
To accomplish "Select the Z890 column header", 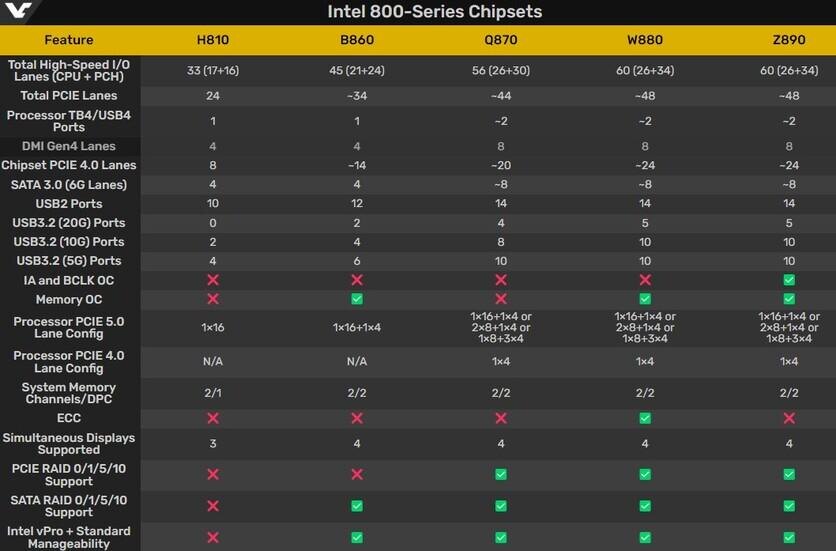I will coord(789,40).
